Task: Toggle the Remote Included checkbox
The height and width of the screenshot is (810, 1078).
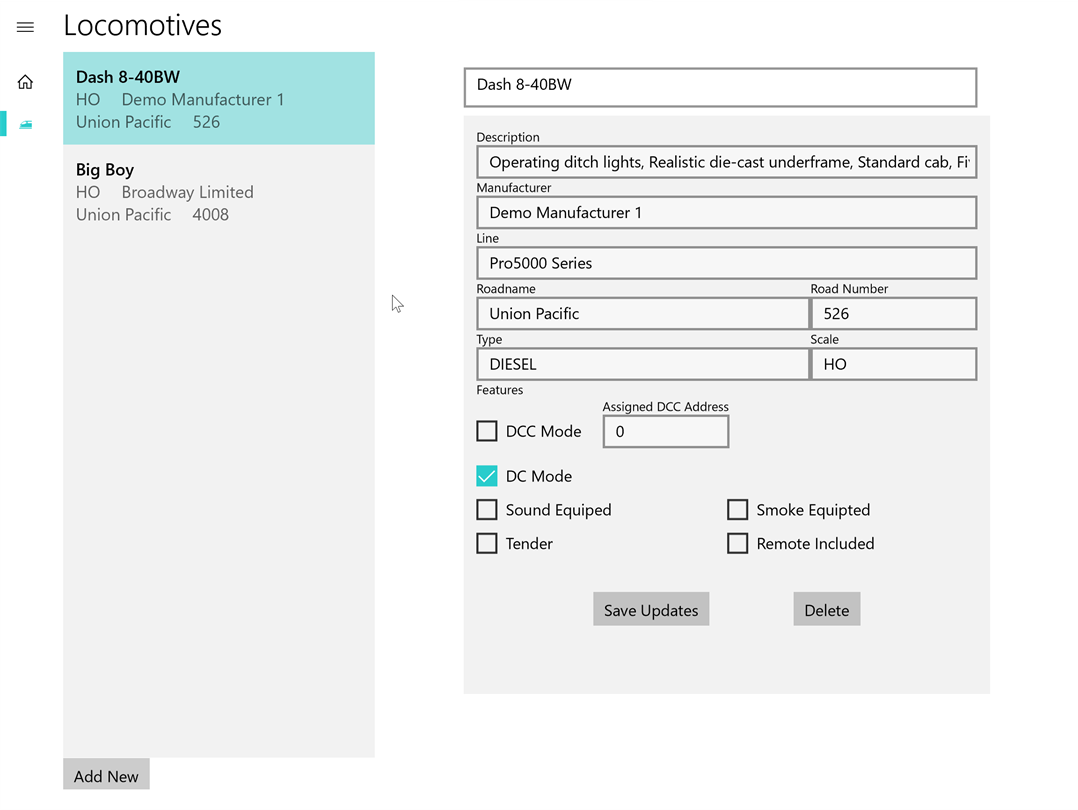Action: tap(738, 544)
